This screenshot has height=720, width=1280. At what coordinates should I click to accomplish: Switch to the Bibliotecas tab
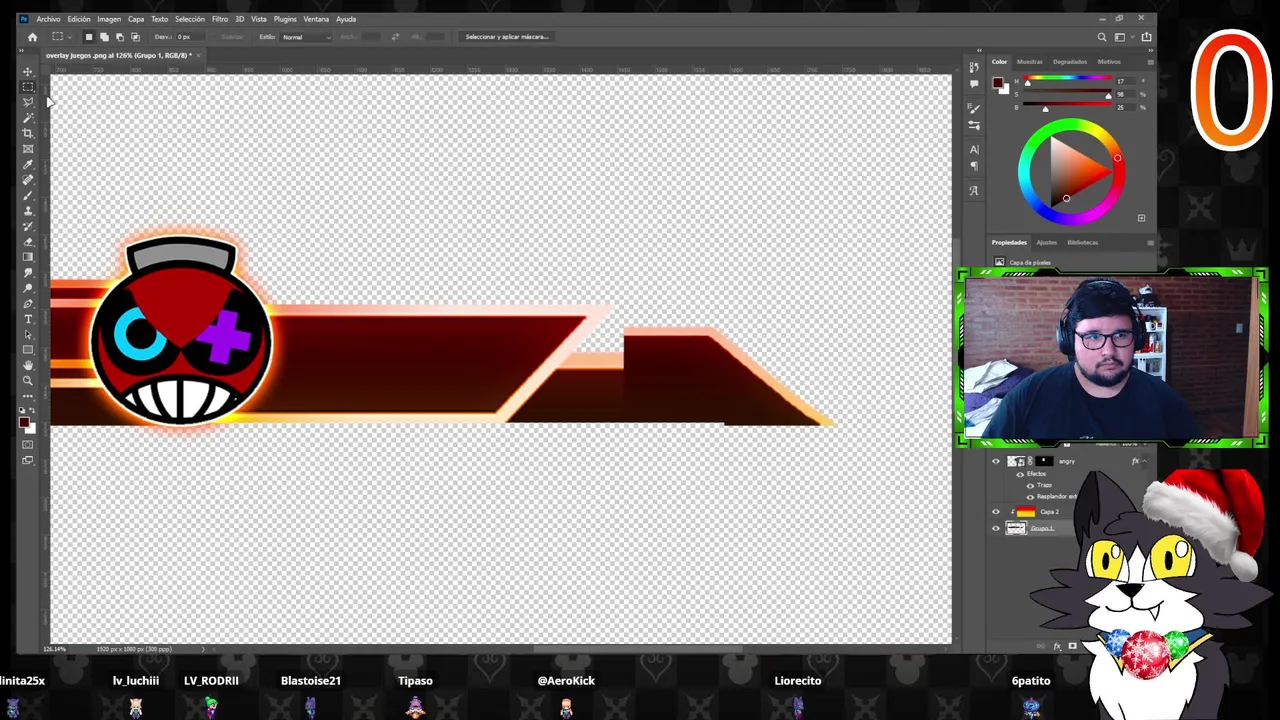(x=1082, y=242)
